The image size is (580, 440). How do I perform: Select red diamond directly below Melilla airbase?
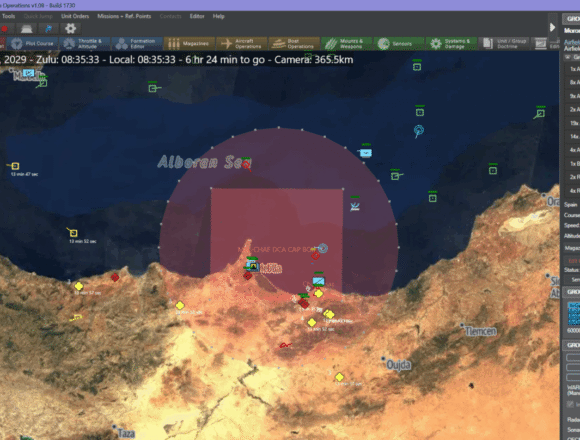coord(247,275)
